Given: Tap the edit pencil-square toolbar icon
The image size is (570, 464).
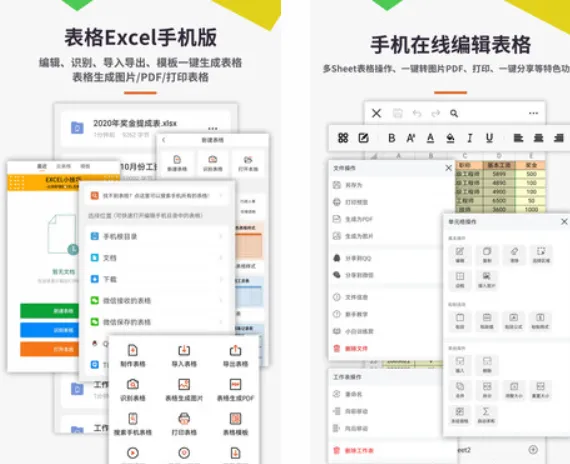Looking at the screenshot, I should tap(364, 138).
